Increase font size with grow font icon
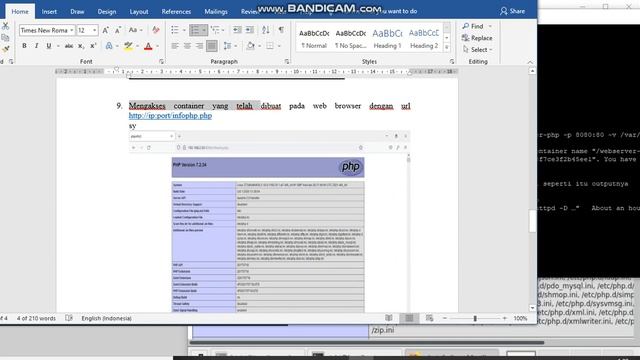The height and width of the screenshot is (360, 640). pyautogui.click(x=106, y=30)
